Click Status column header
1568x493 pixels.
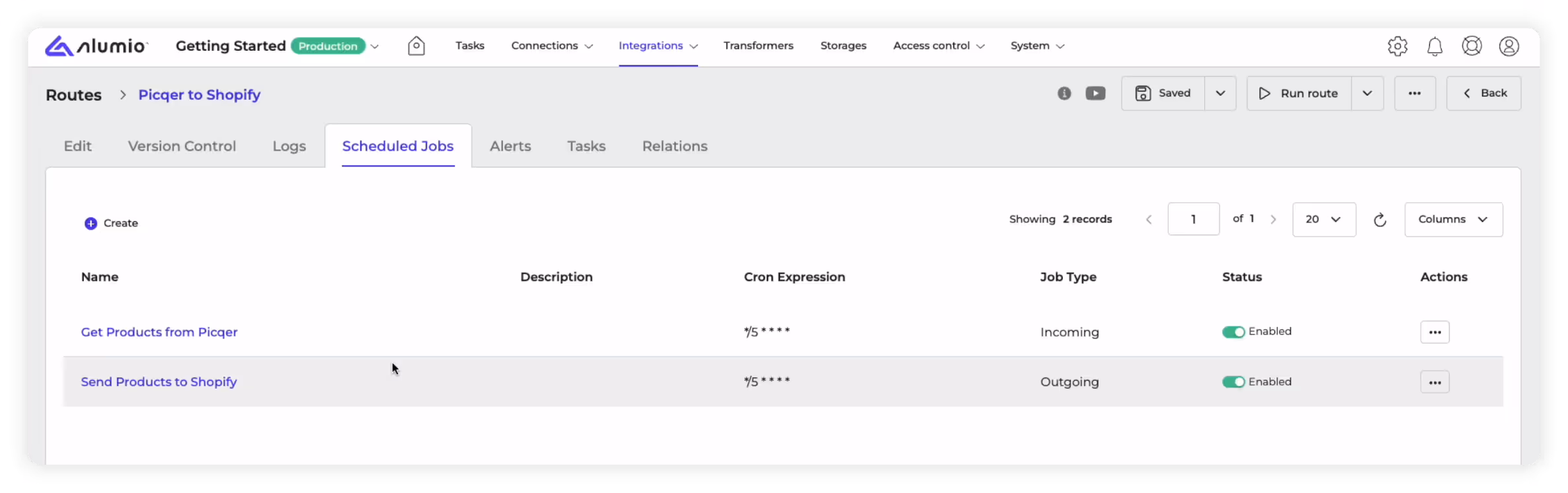pyautogui.click(x=1242, y=277)
